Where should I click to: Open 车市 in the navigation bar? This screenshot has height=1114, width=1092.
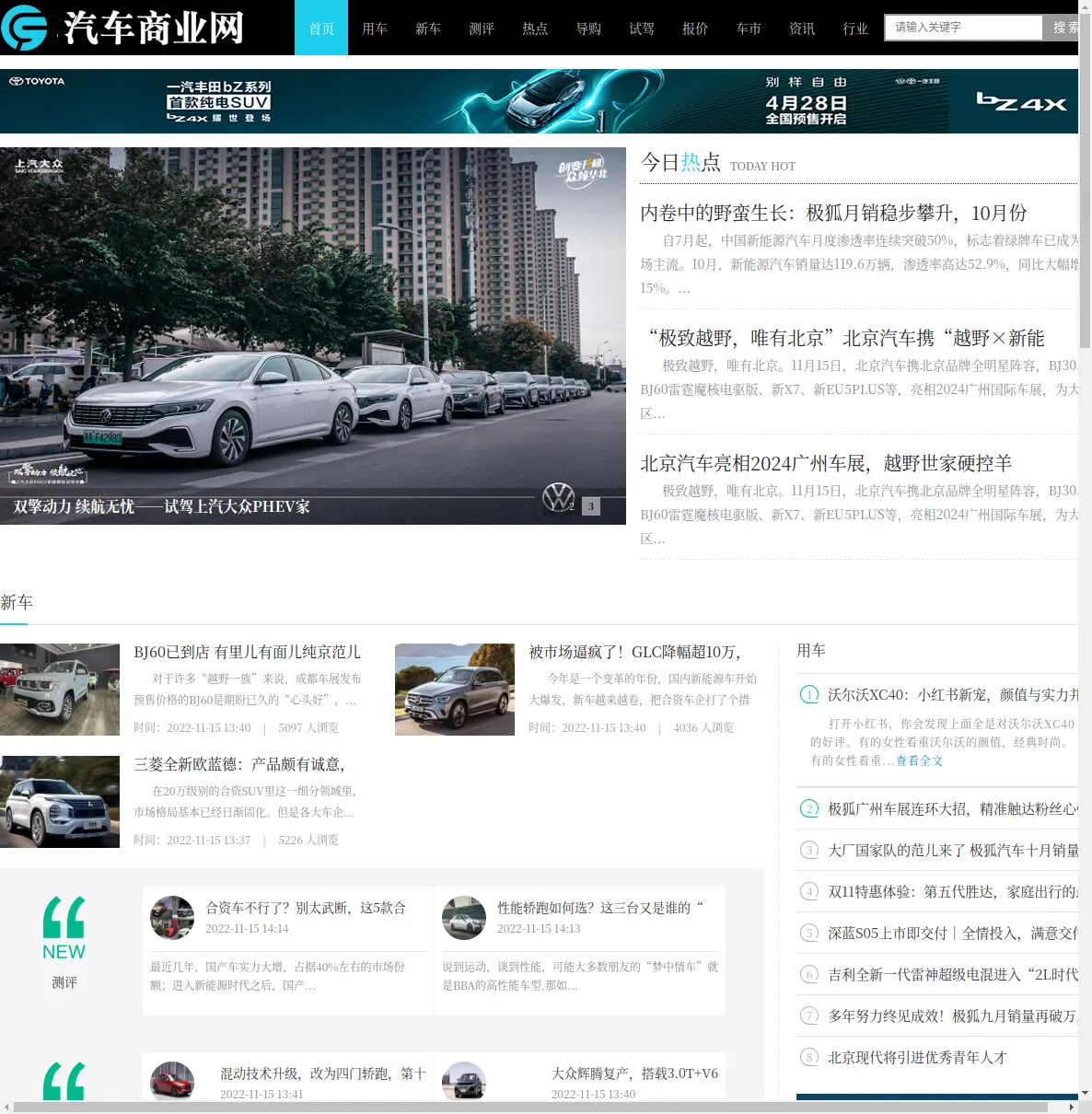pyautogui.click(x=749, y=28)
